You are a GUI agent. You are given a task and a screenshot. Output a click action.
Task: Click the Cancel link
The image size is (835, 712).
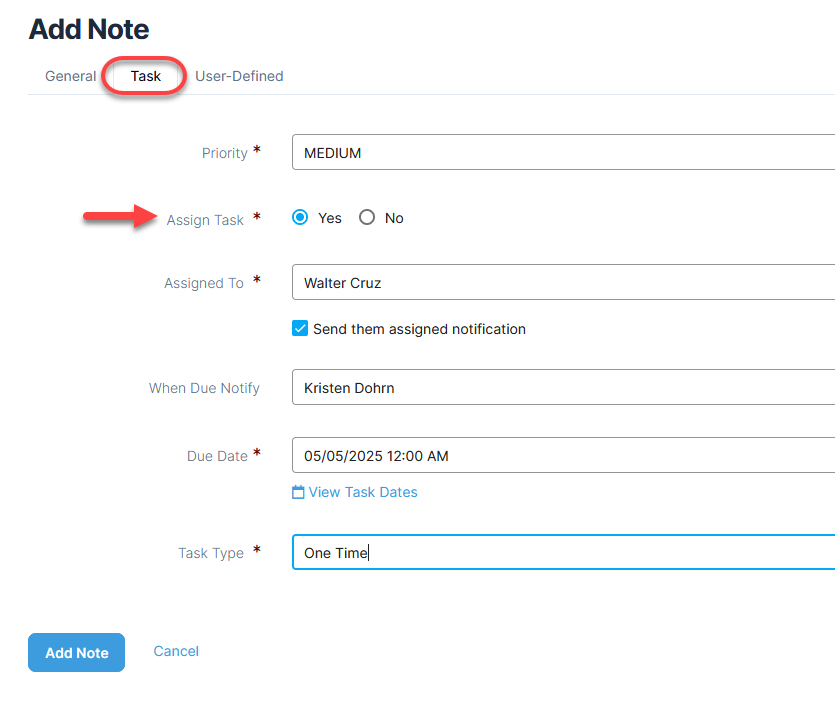176,651
